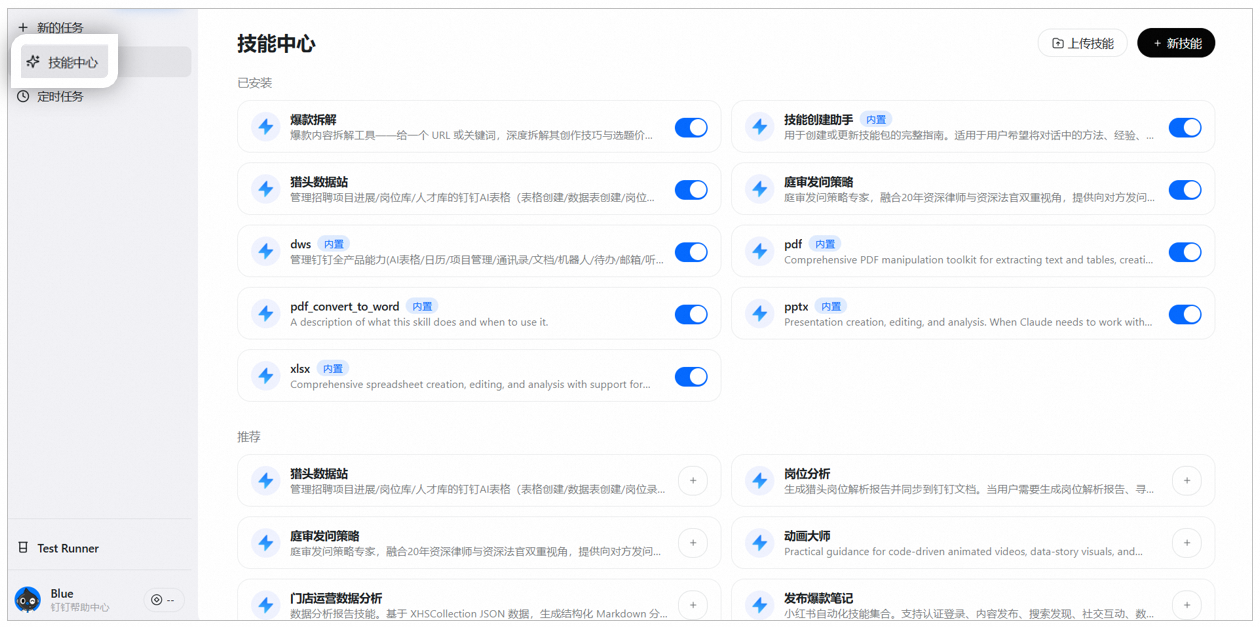Click the Blue user avatar icon

28,600
